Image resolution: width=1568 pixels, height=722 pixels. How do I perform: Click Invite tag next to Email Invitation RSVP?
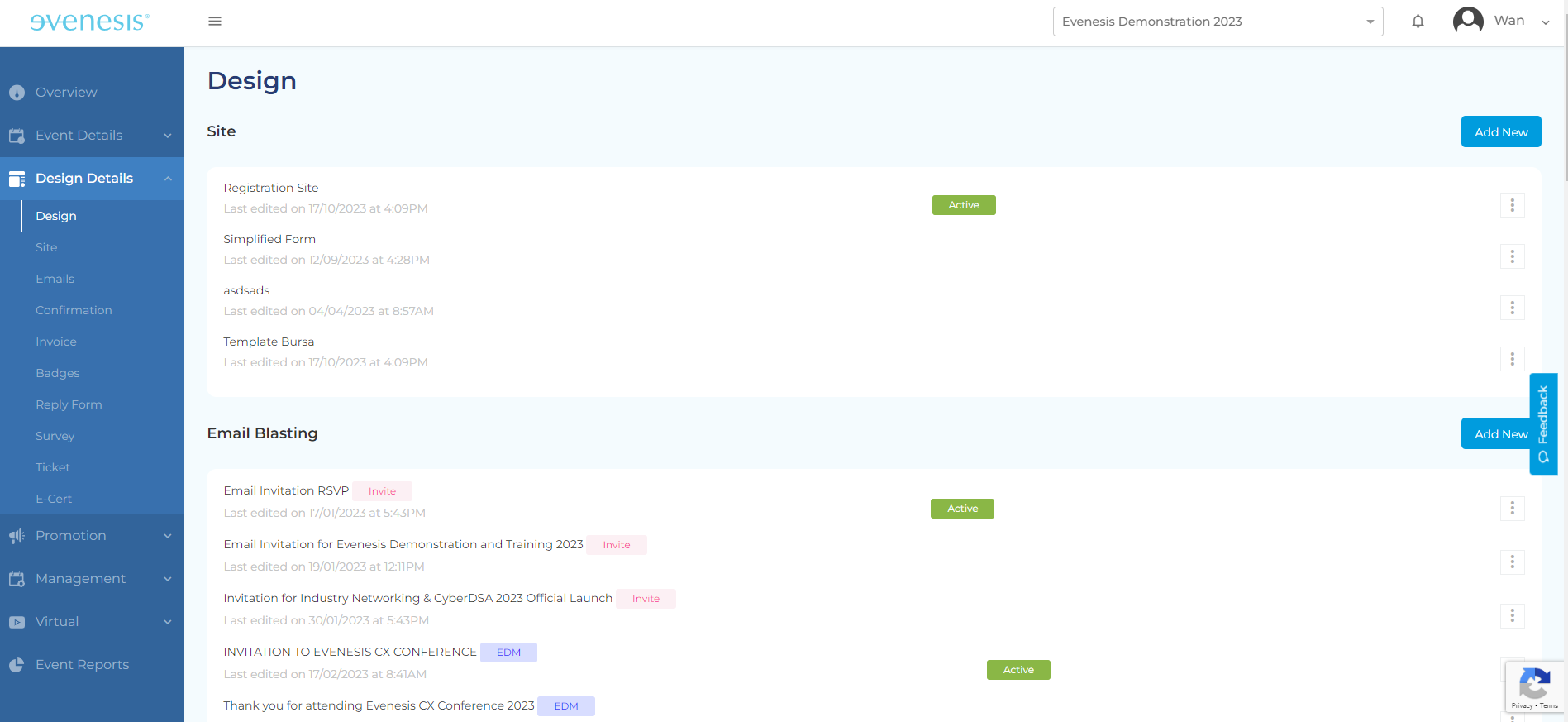[382, 491]
